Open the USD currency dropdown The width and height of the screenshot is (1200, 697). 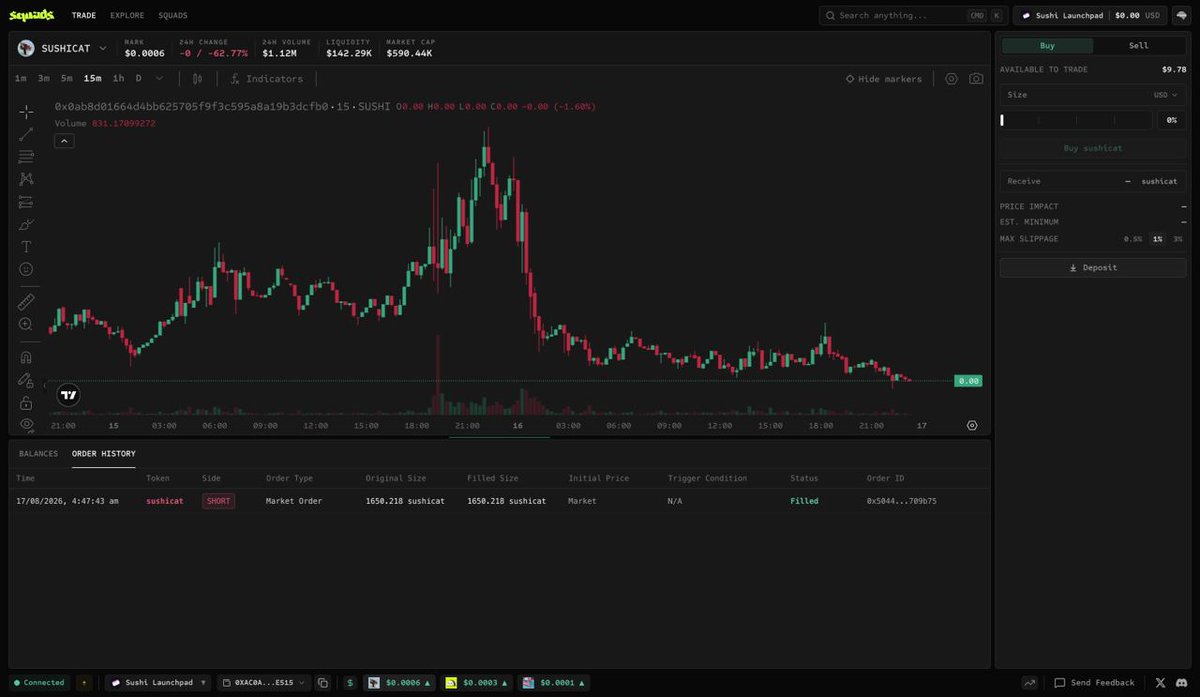1166,95
